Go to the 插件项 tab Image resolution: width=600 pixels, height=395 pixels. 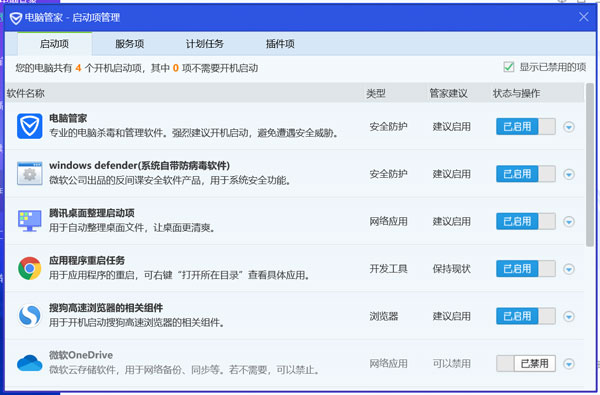[280, 44]
